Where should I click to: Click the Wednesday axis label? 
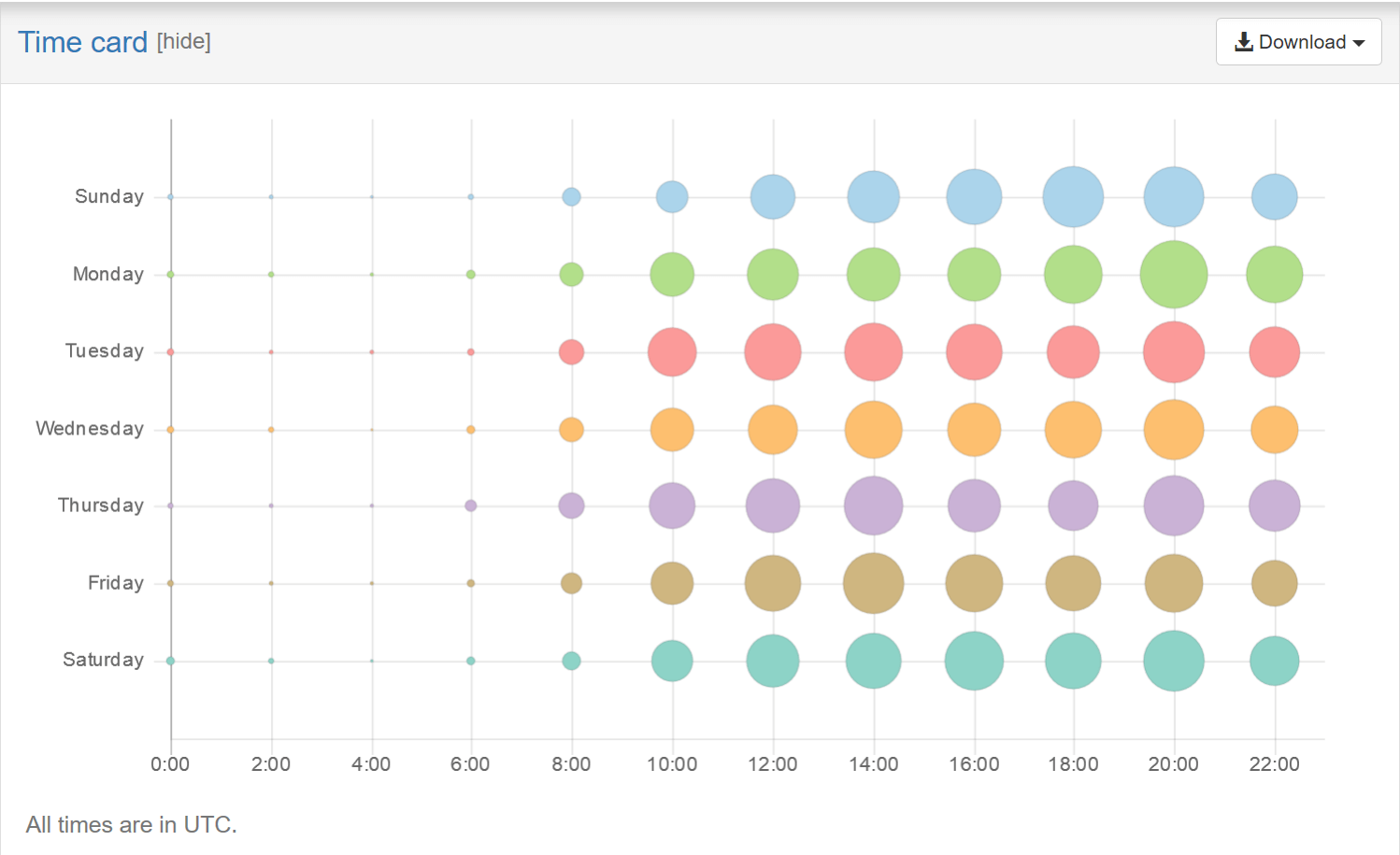pyautogui.click(x=90, y=429)
